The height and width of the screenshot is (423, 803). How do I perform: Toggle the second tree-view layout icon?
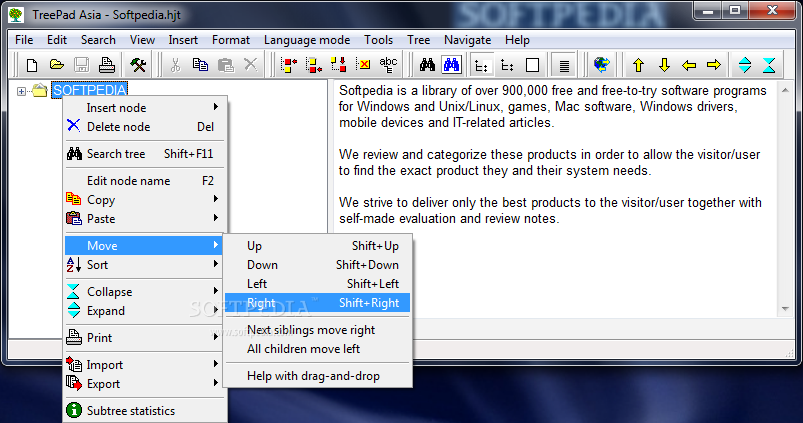coord(507,65)
